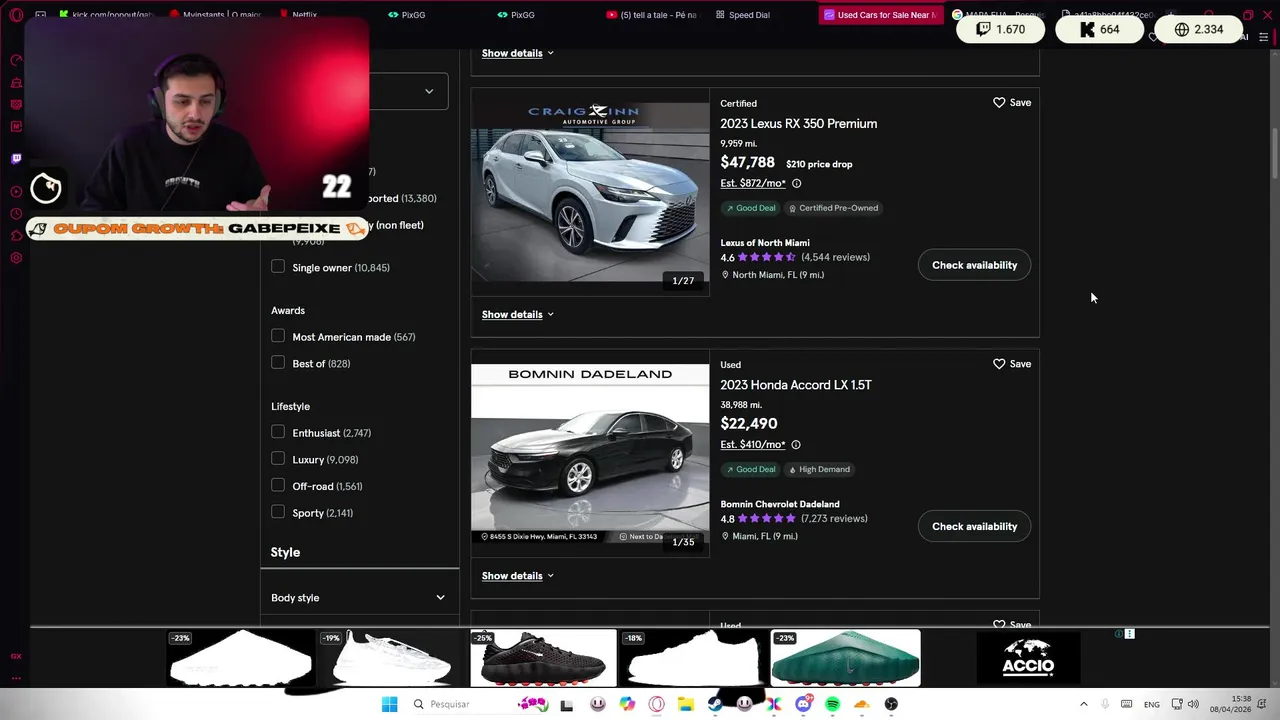
Task: Click Check availability for the Honda Accord
Action: 974,526
